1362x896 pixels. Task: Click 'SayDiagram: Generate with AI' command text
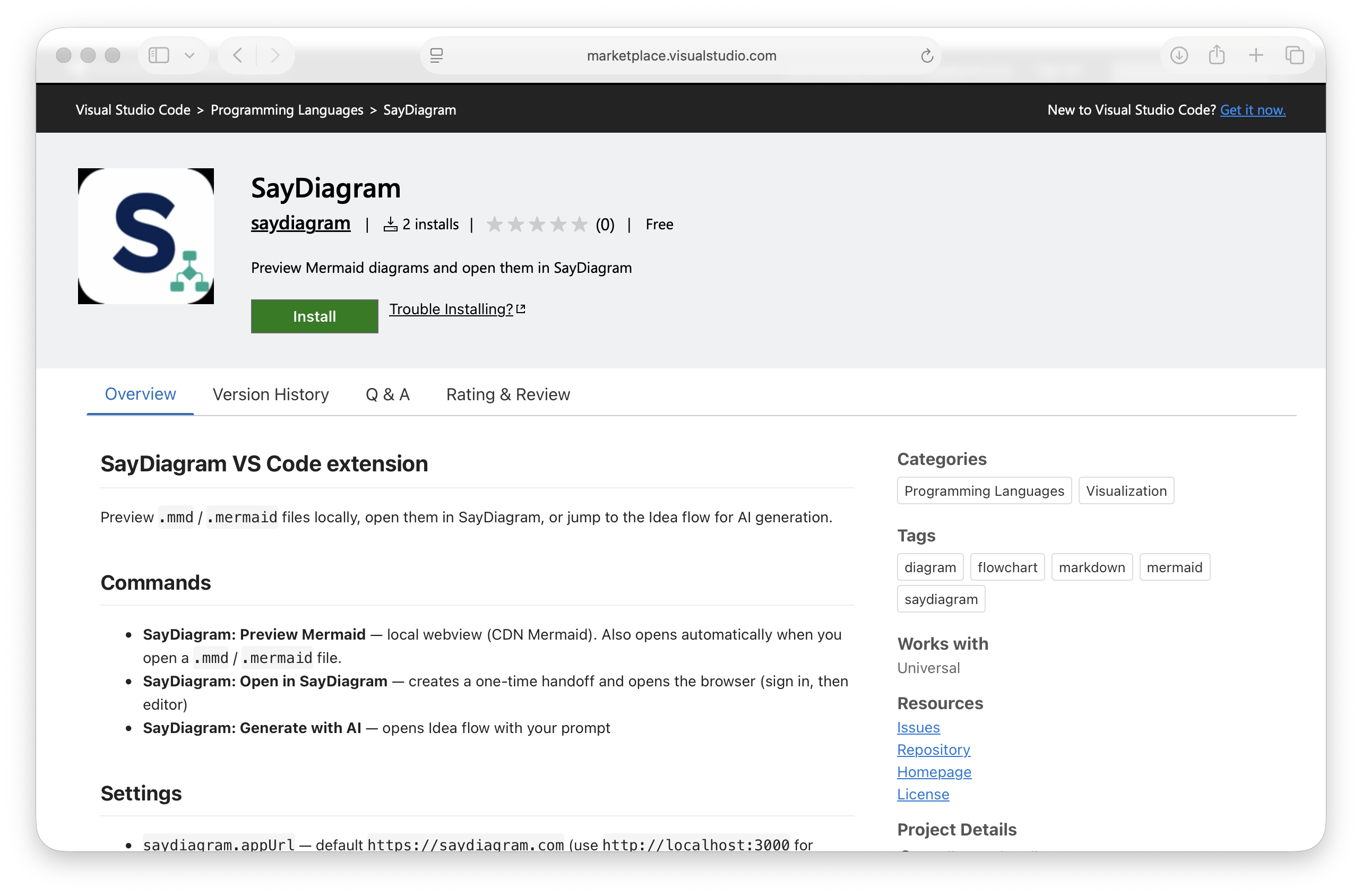click(x=252, y=728)
